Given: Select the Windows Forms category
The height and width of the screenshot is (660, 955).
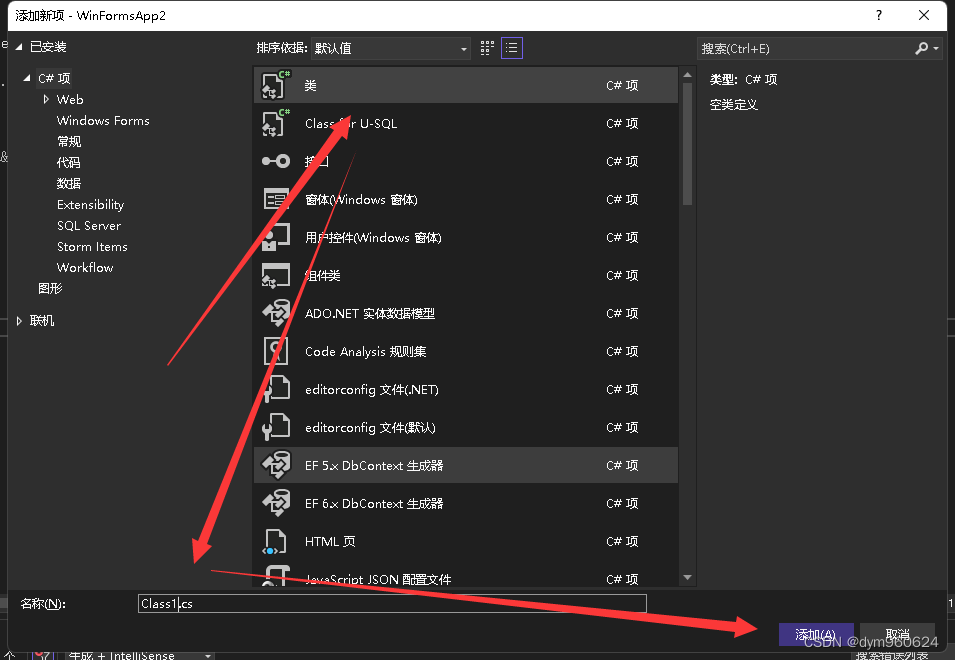Looking at the screenshot, I should coord(103,120).
